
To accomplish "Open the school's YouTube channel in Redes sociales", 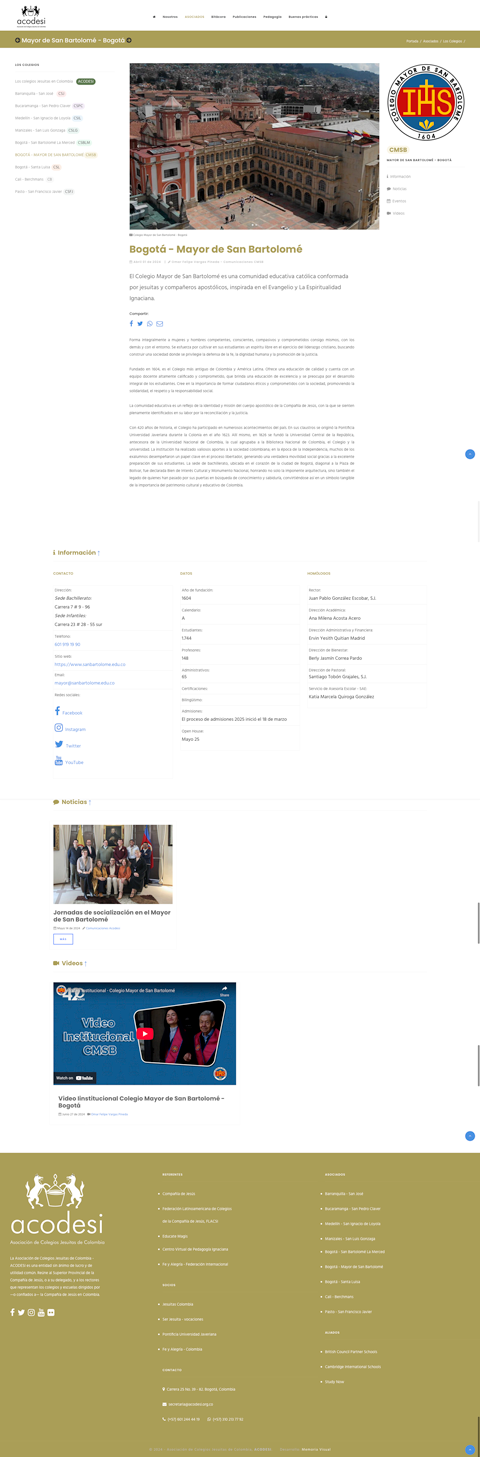I will (69, 761).
